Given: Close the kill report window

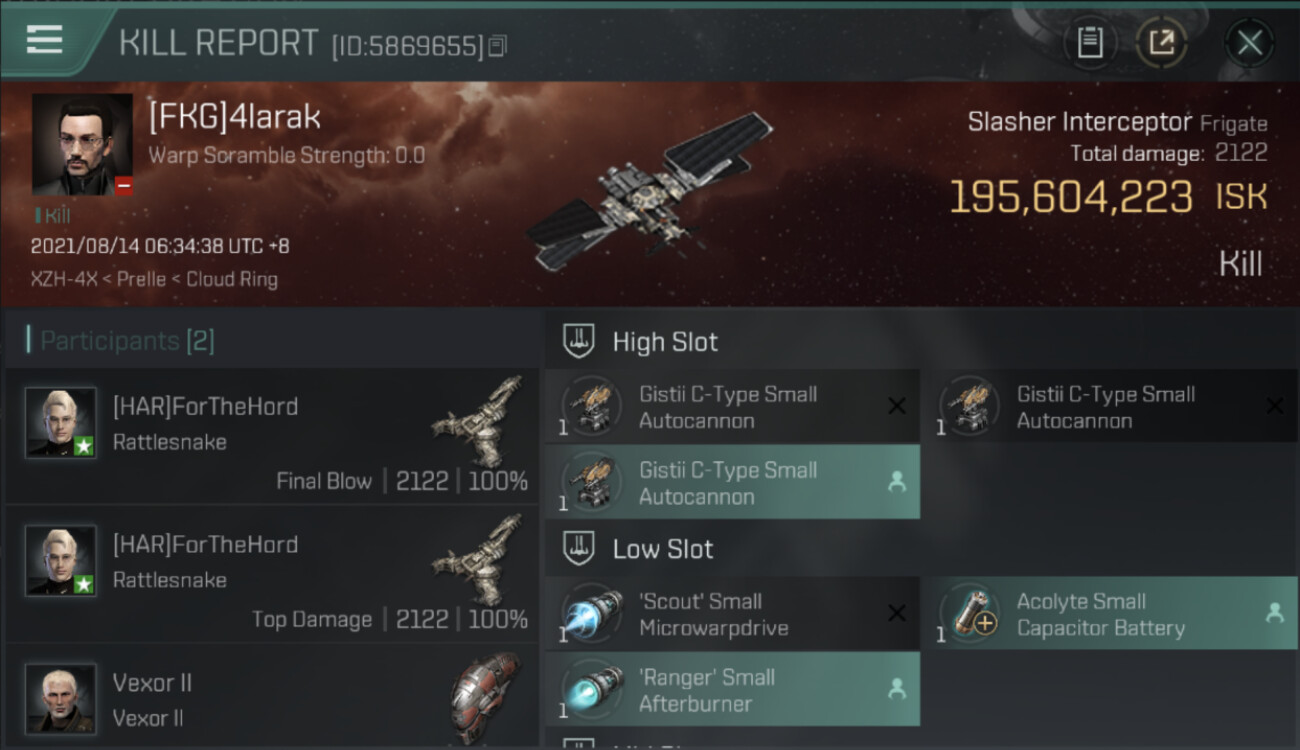Looking at the screenshot, I should [1249, 43].
